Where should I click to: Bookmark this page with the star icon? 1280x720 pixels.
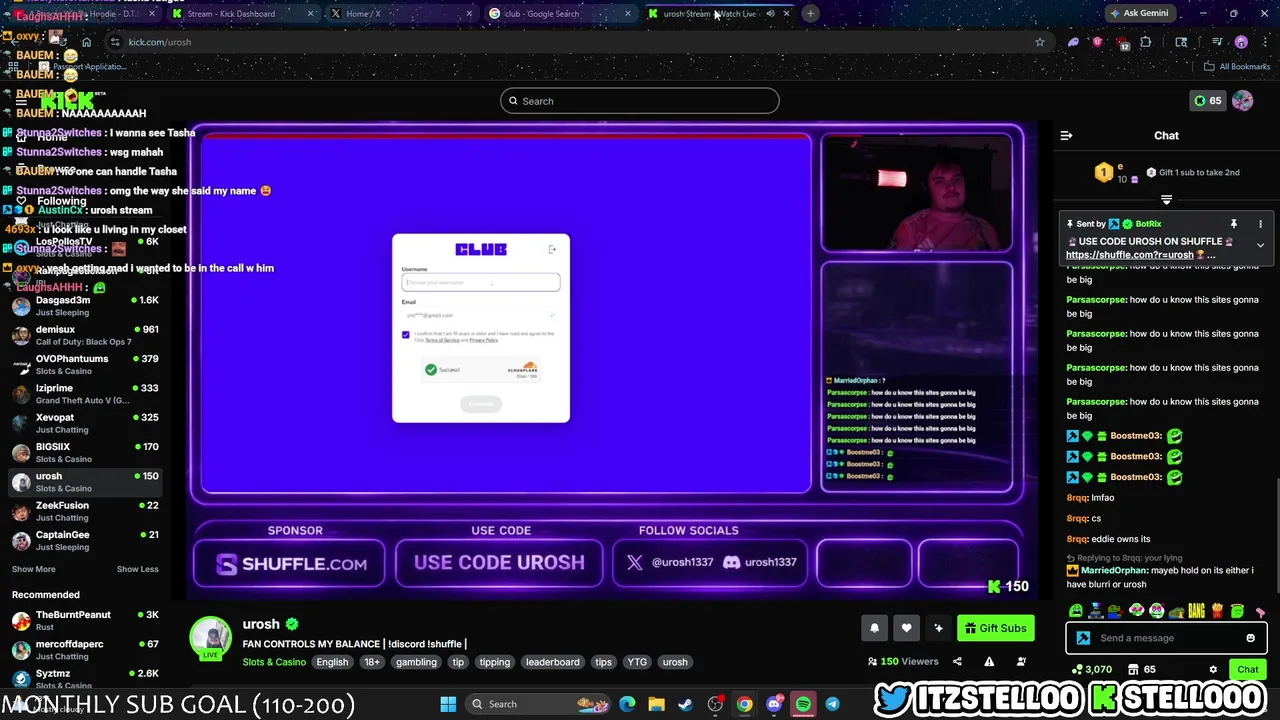[1040, 42]
